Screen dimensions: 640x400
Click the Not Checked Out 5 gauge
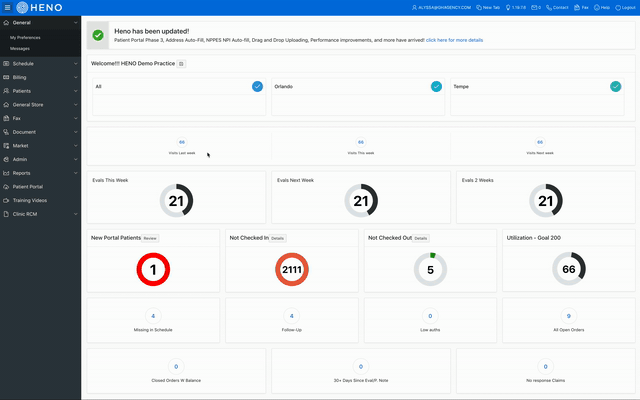[x=430, y=269]
